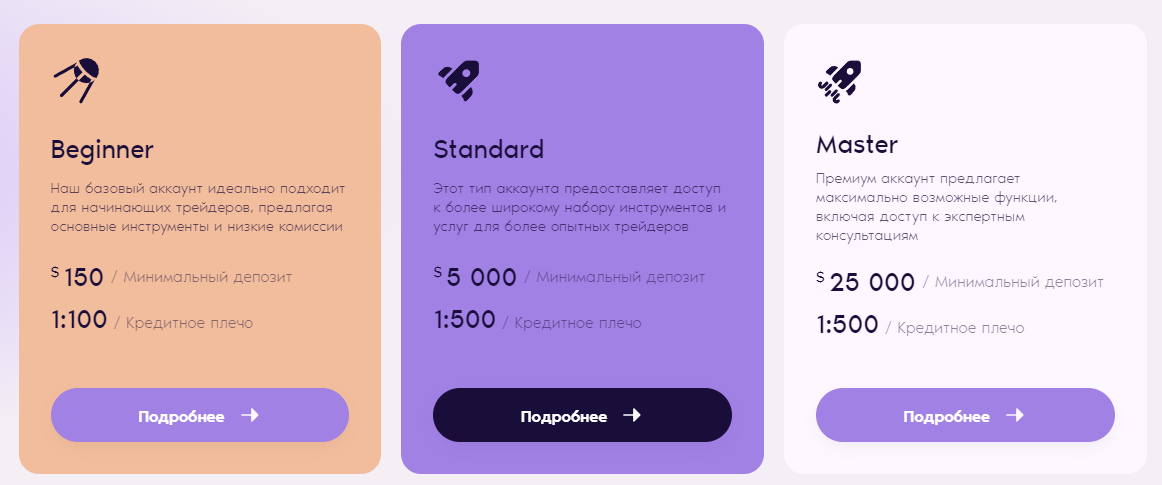Select the Beginner account title
The height and width of the screenshot is (485, 1162).
(x=102, y=150)
